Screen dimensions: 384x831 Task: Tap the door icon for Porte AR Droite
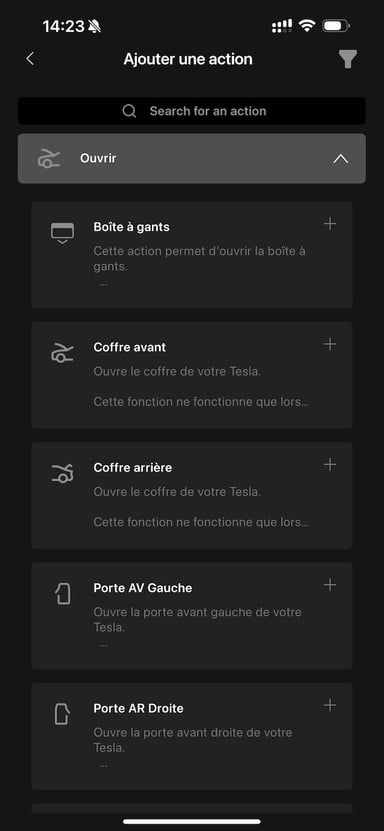62,713
